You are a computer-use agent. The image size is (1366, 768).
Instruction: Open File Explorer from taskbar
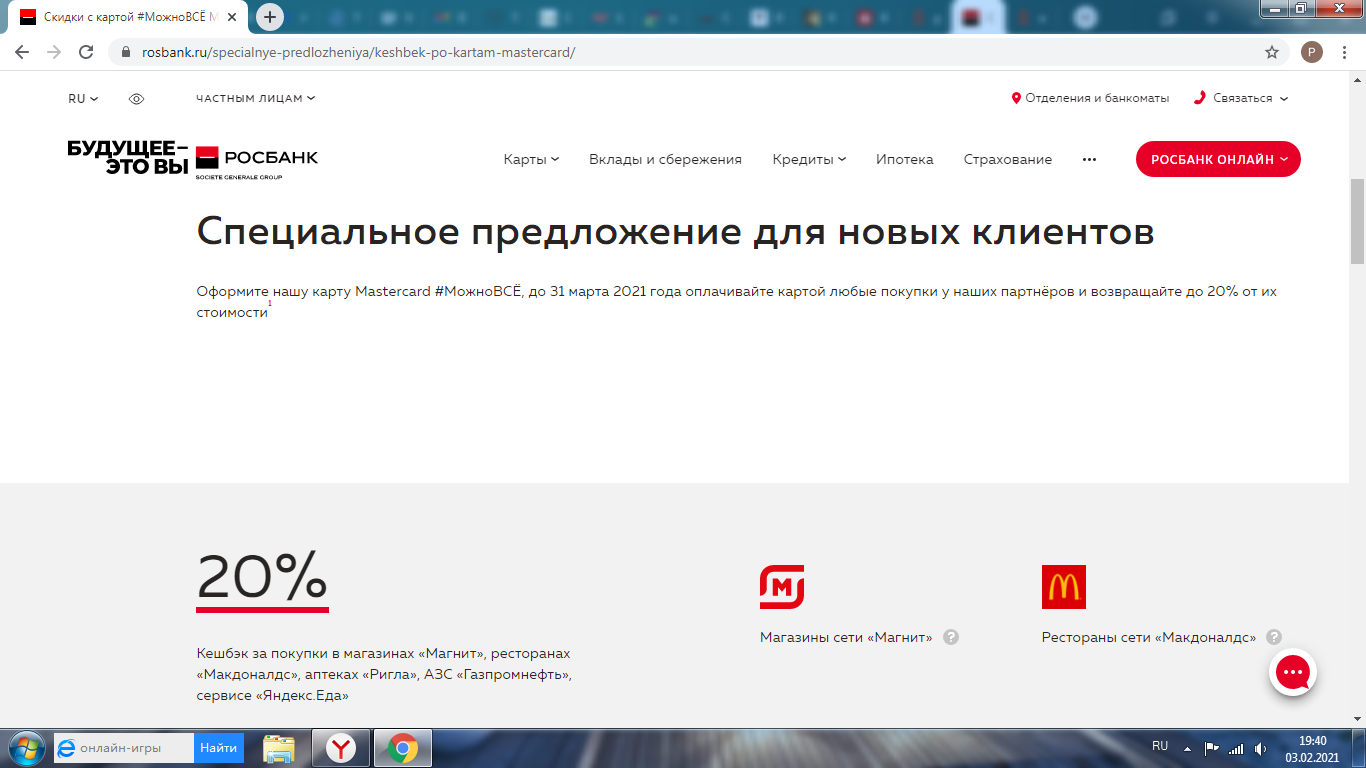tap(279, 748)
